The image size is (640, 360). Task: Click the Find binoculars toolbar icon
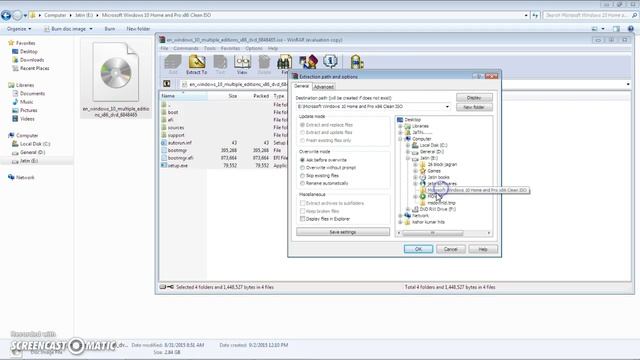point(284,64)
